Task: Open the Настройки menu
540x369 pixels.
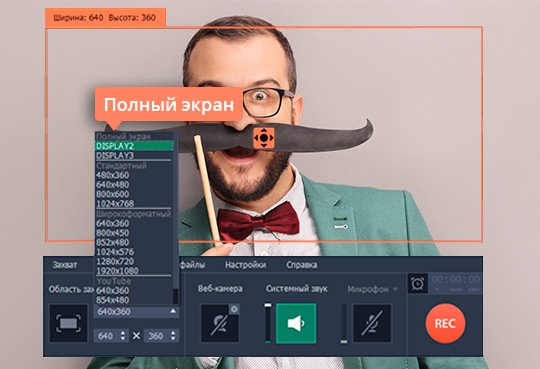Action: click(246, 265)
